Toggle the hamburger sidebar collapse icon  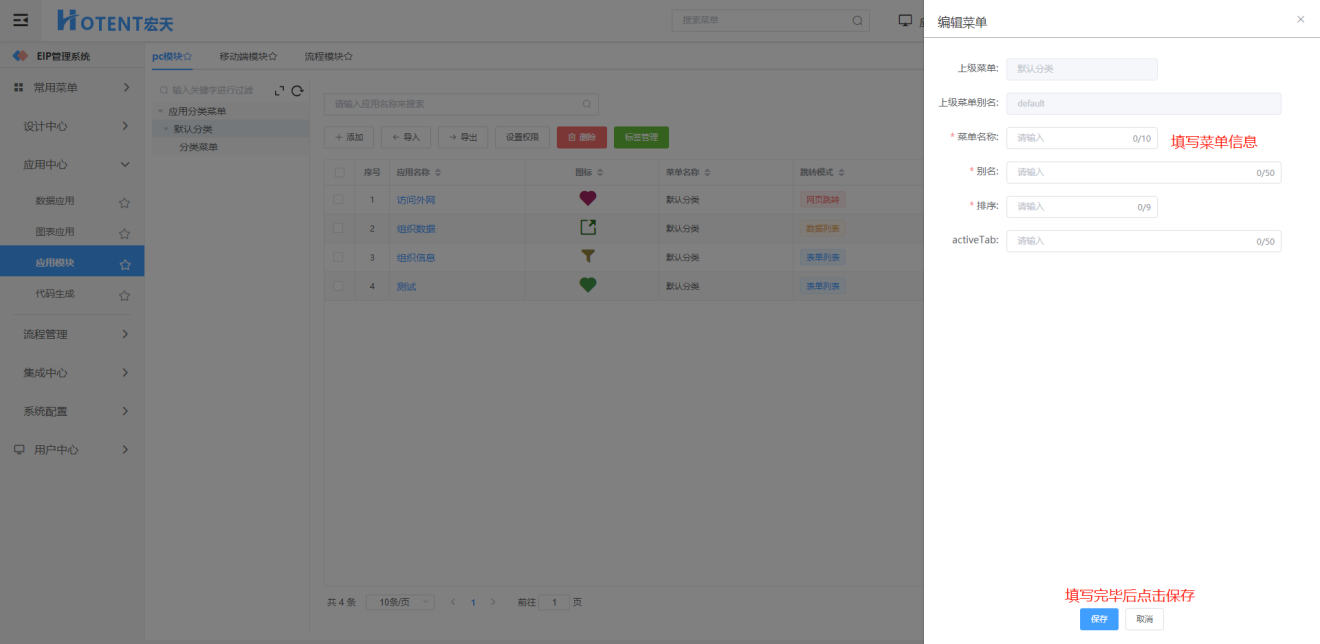tap(20, 20)
